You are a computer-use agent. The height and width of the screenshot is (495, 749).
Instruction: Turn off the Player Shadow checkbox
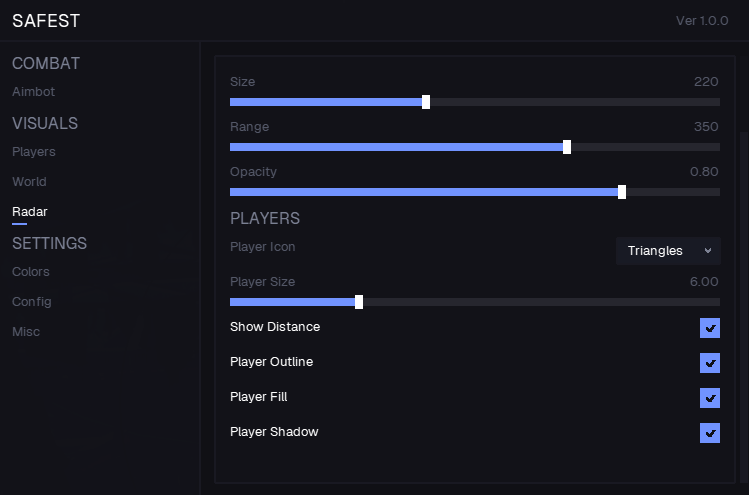pyautogui.click(x=710, y=433)
